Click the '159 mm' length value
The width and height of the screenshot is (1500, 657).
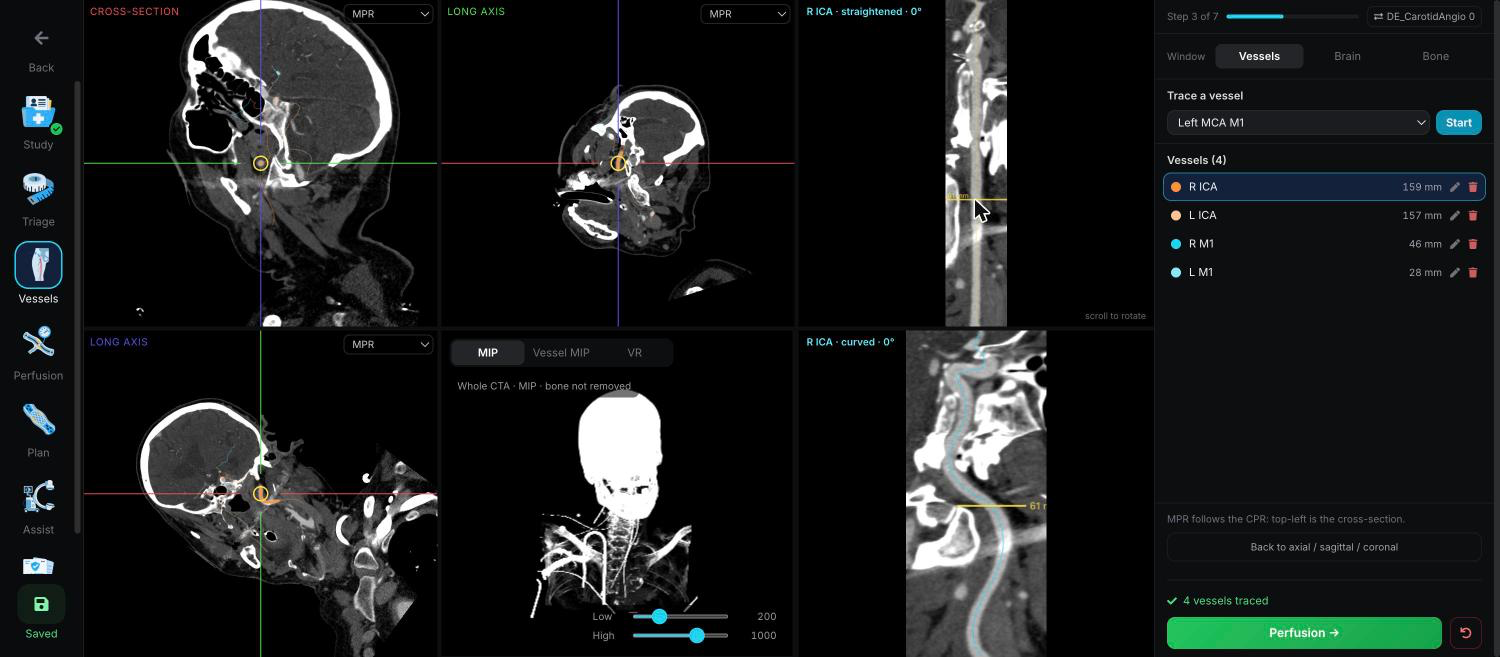(x=1422, y=187)
